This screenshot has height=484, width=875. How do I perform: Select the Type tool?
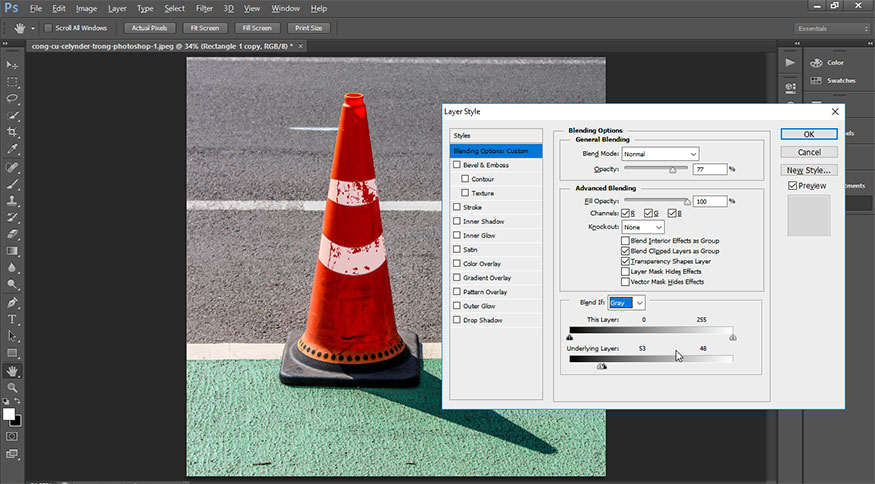click(x=13, y=319)
